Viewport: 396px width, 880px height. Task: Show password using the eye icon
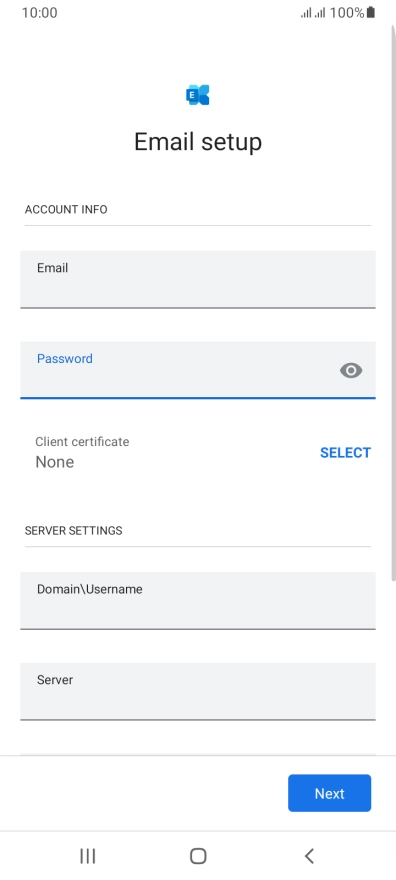coord(351,370)
